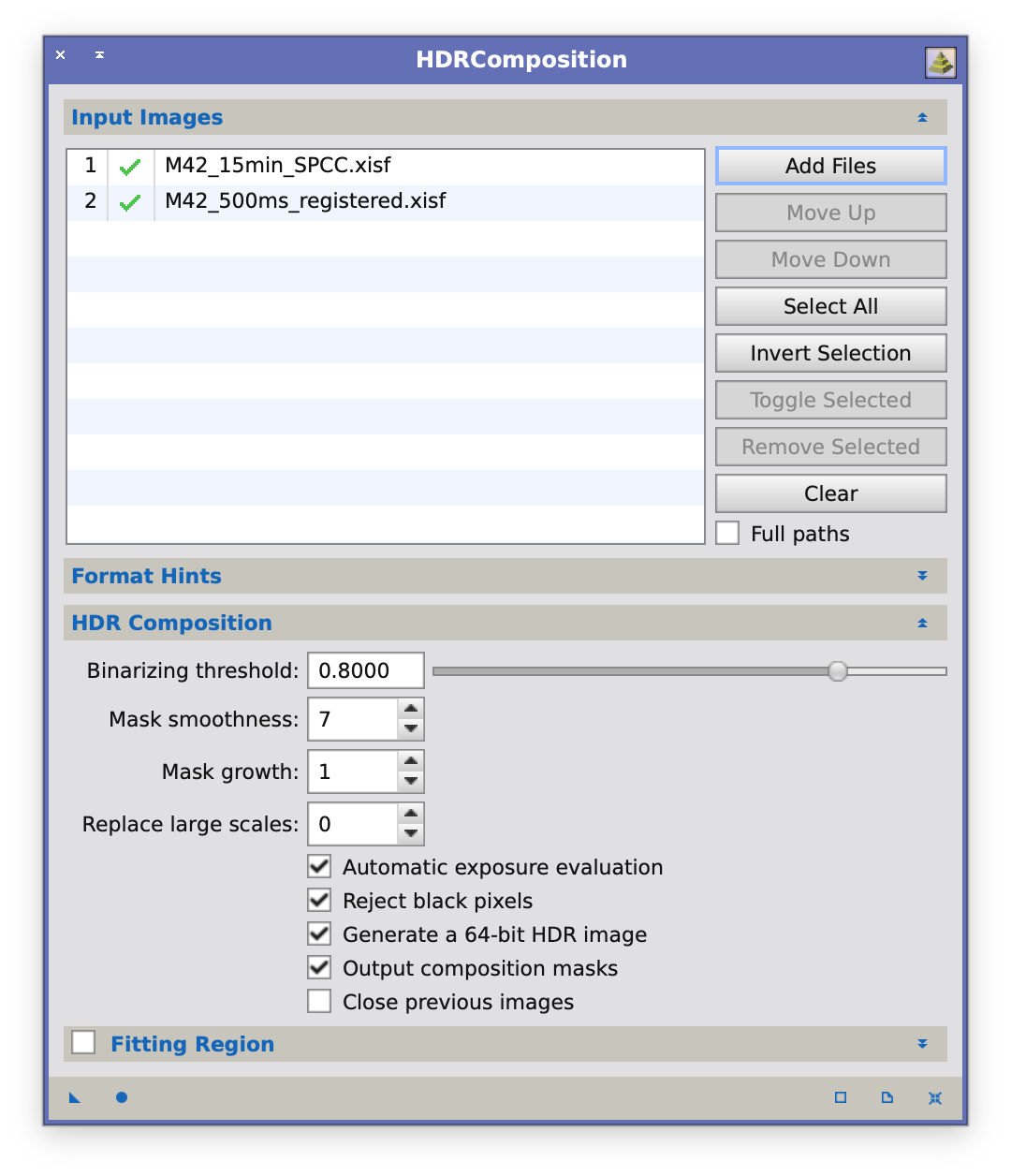Click the Binarizing threshold slider handle
The width and height of the screenshot is (1011, 1176).
[838, 670]
